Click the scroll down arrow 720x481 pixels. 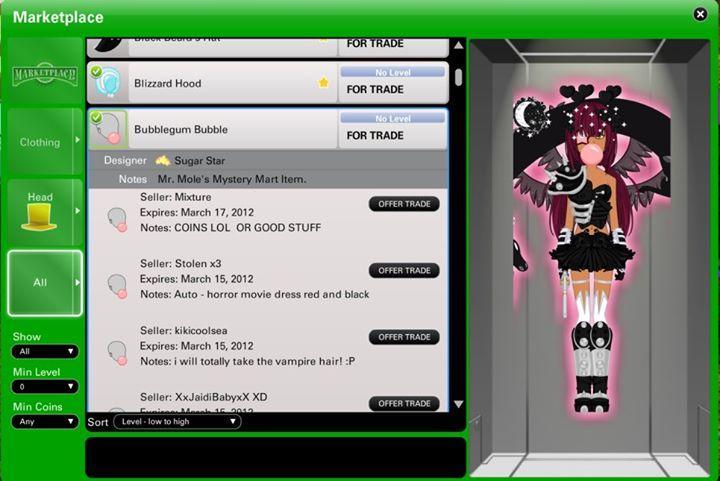[x=458, y=404]
